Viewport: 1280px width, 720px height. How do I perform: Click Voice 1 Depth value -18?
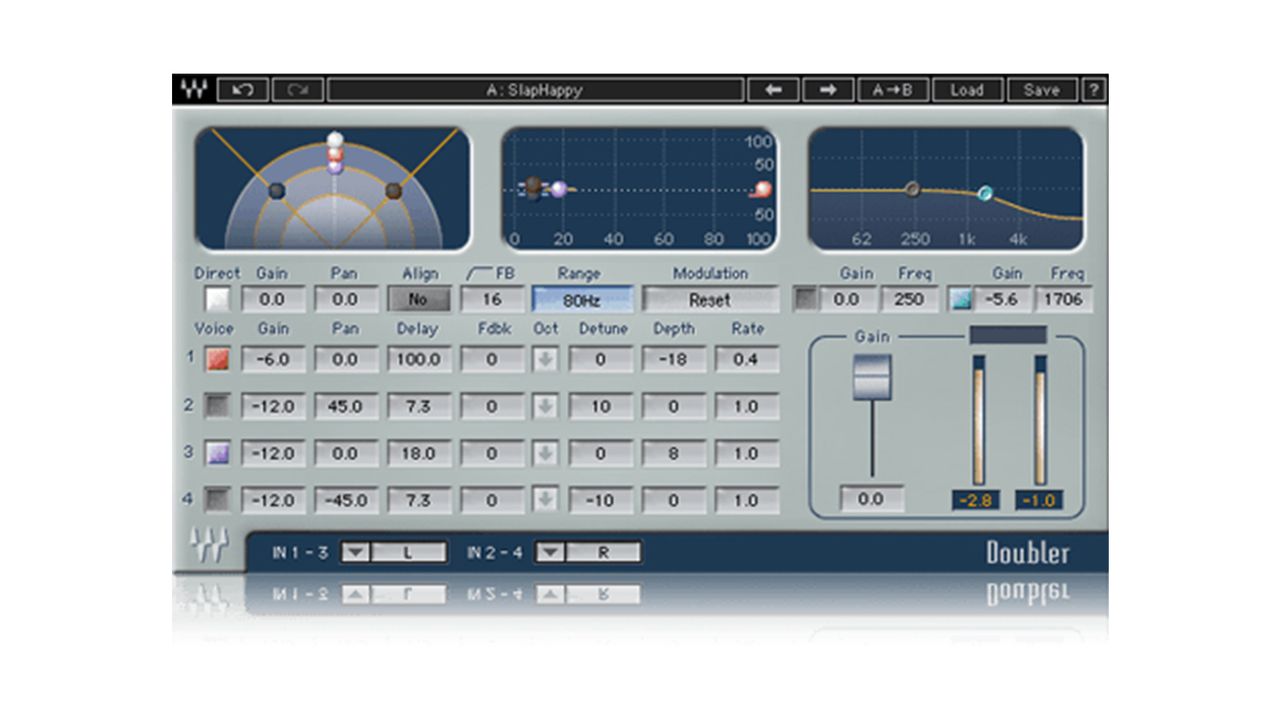[x=674, y=359]
